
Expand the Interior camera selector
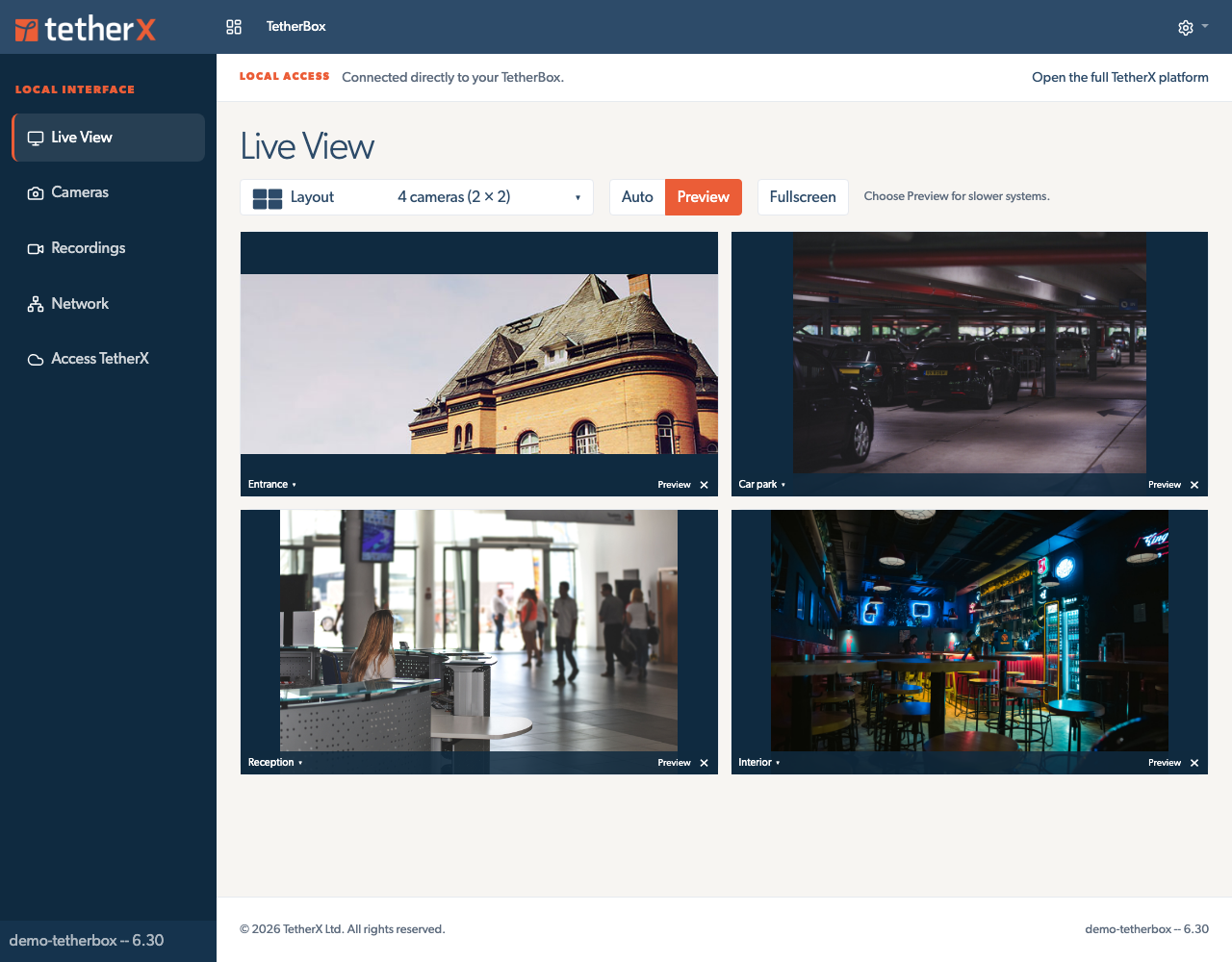coord(759,763)
